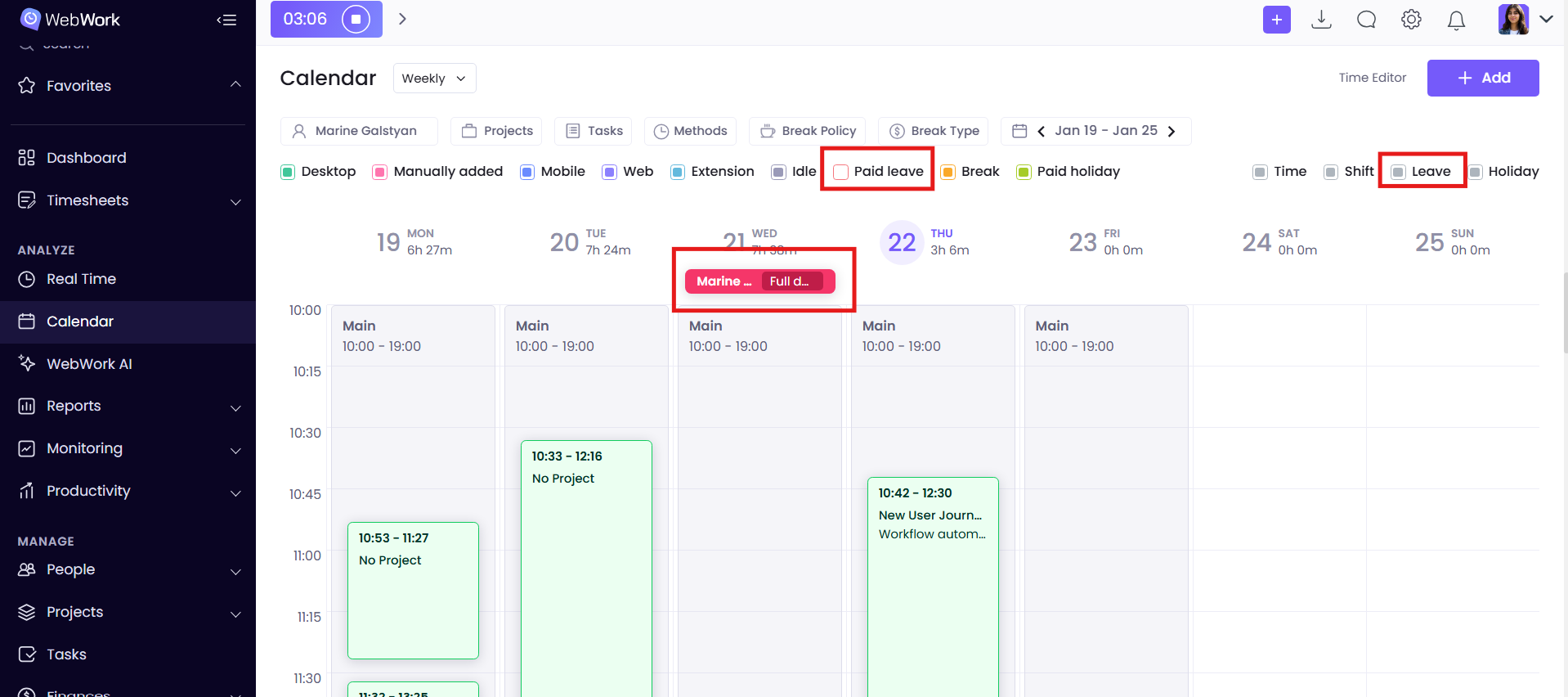Open Real Time in sidebar

coord(81,279)
